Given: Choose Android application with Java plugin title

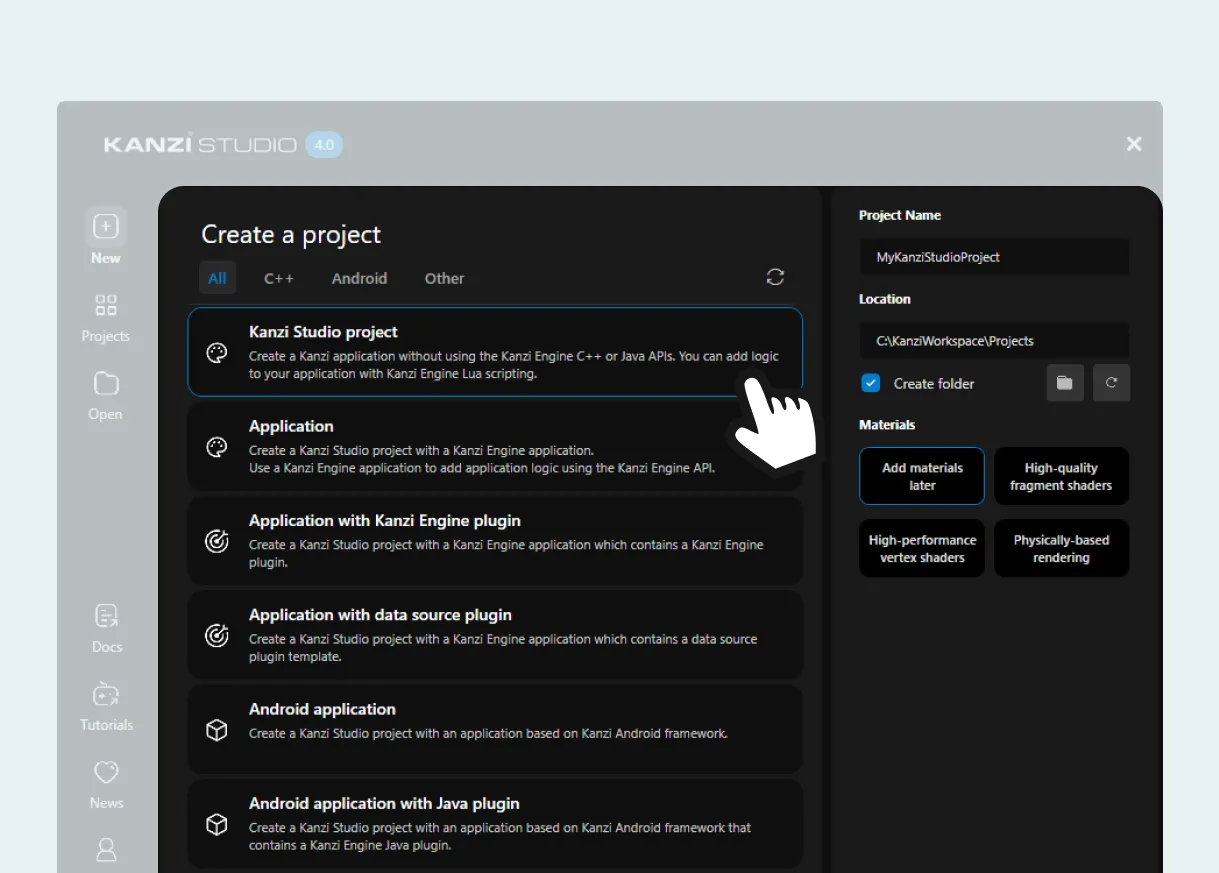Looking at the screenshot, I should pyautogui.click(x=384, y=803).
